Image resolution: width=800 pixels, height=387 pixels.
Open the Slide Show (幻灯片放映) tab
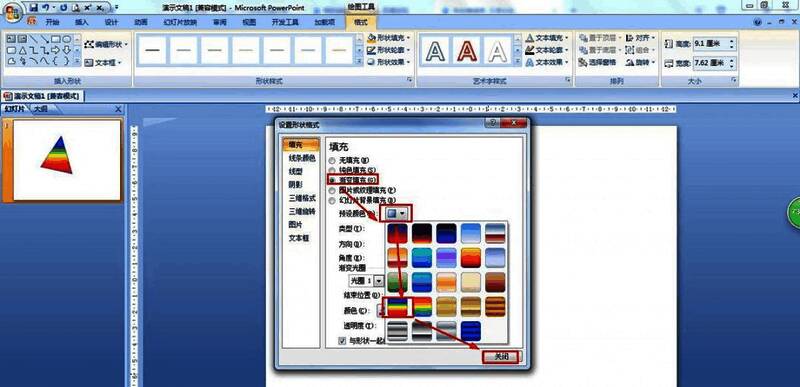tap(180, 22)
